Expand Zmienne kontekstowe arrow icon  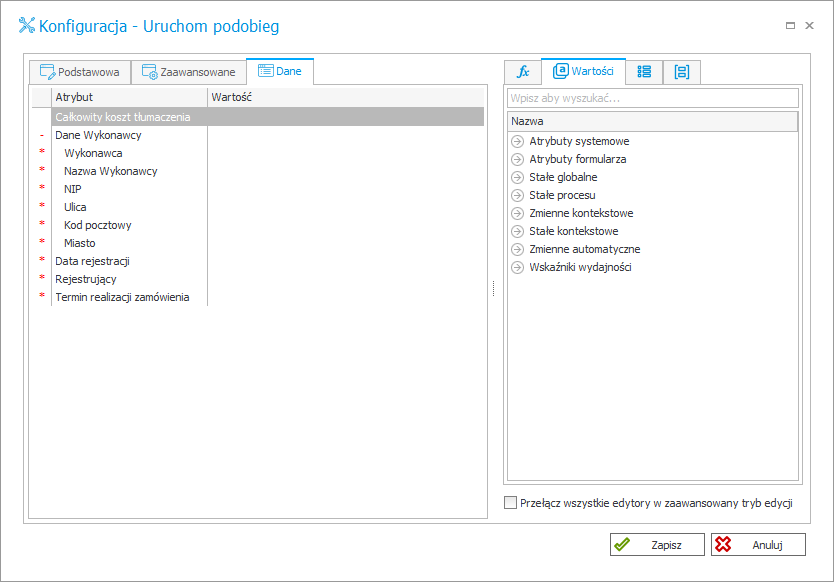coord(517,213)
